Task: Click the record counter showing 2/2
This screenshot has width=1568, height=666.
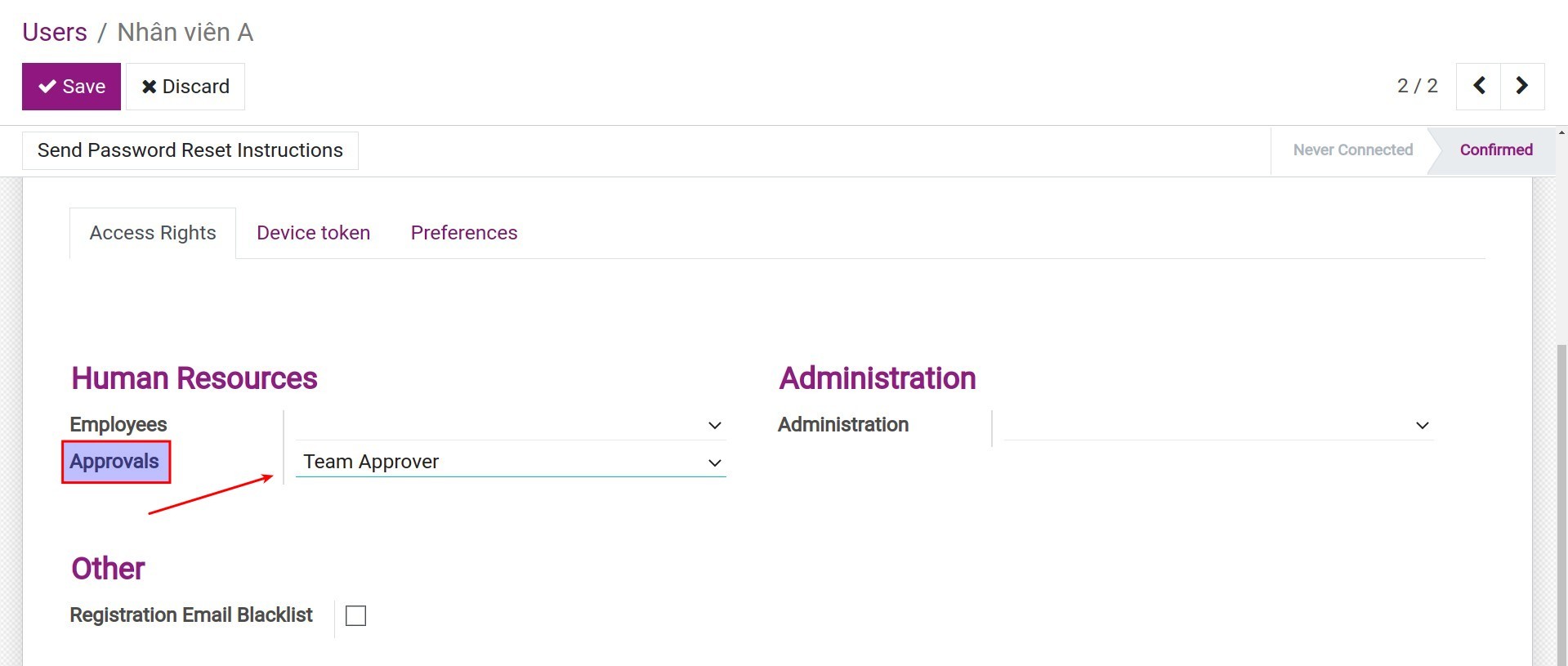Action: 1415,85
